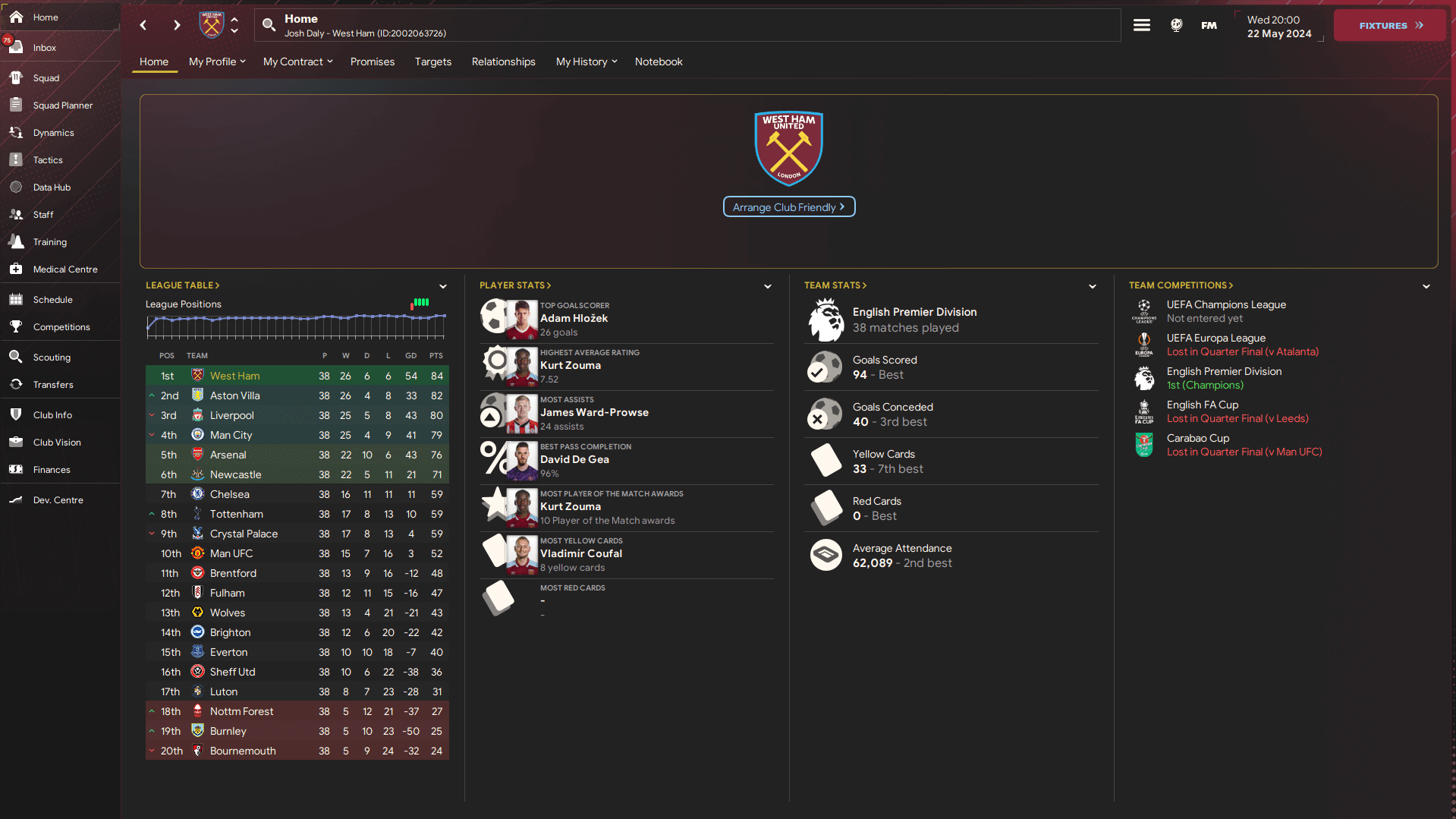Open James Ward-Prowse player link
The image size is (1456, 819).
[594, 412]
